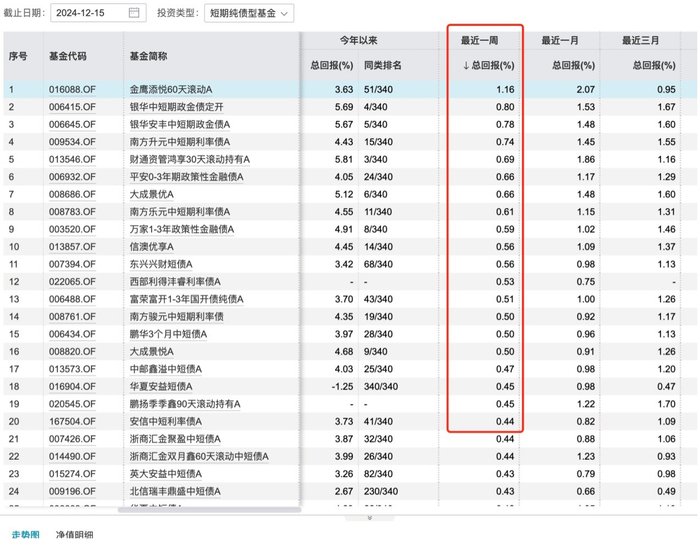Open fund code 008686.OF
Viewport: 700px width, 540px height.
[x=72, y=195]
